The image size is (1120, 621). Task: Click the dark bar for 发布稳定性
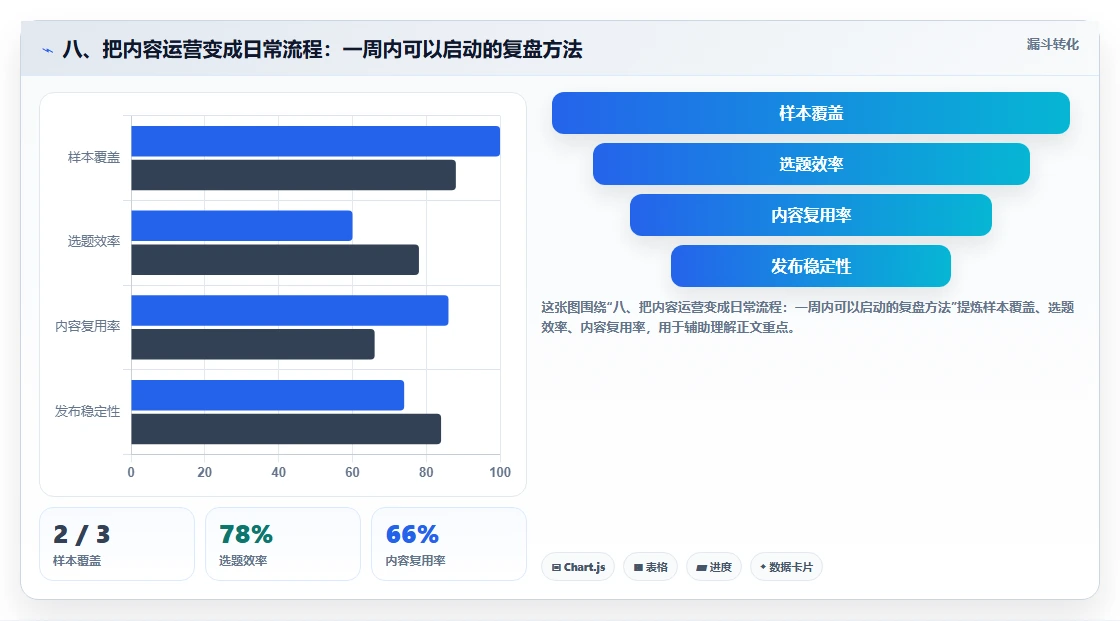(286, 429)
